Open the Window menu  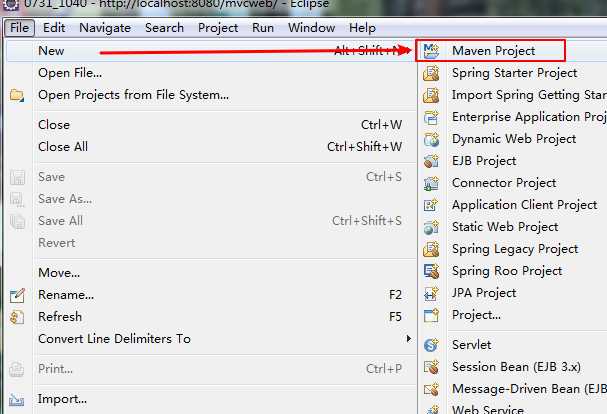(311, 28)
